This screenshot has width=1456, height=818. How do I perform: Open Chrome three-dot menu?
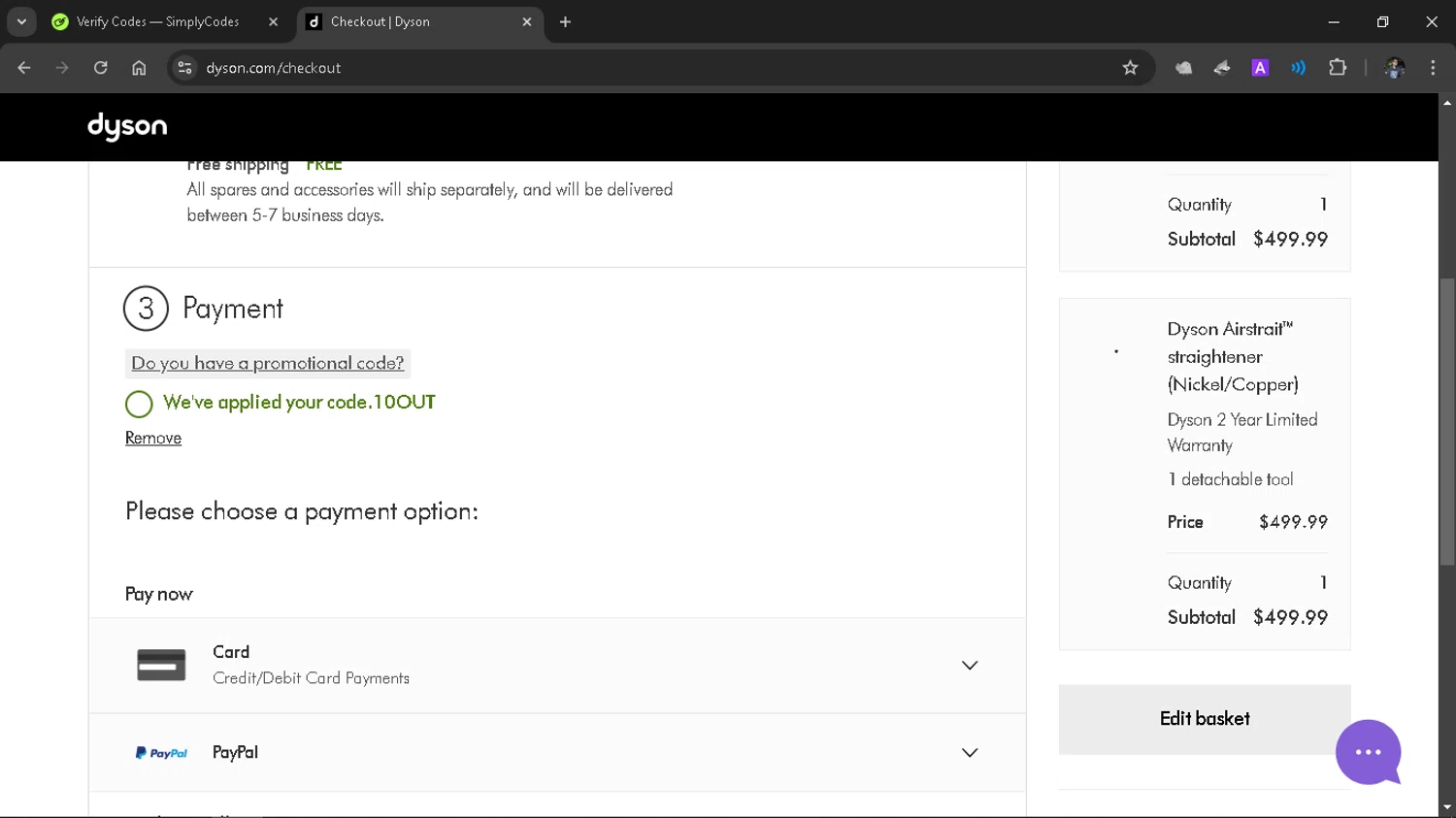[x=1433, y=68]
